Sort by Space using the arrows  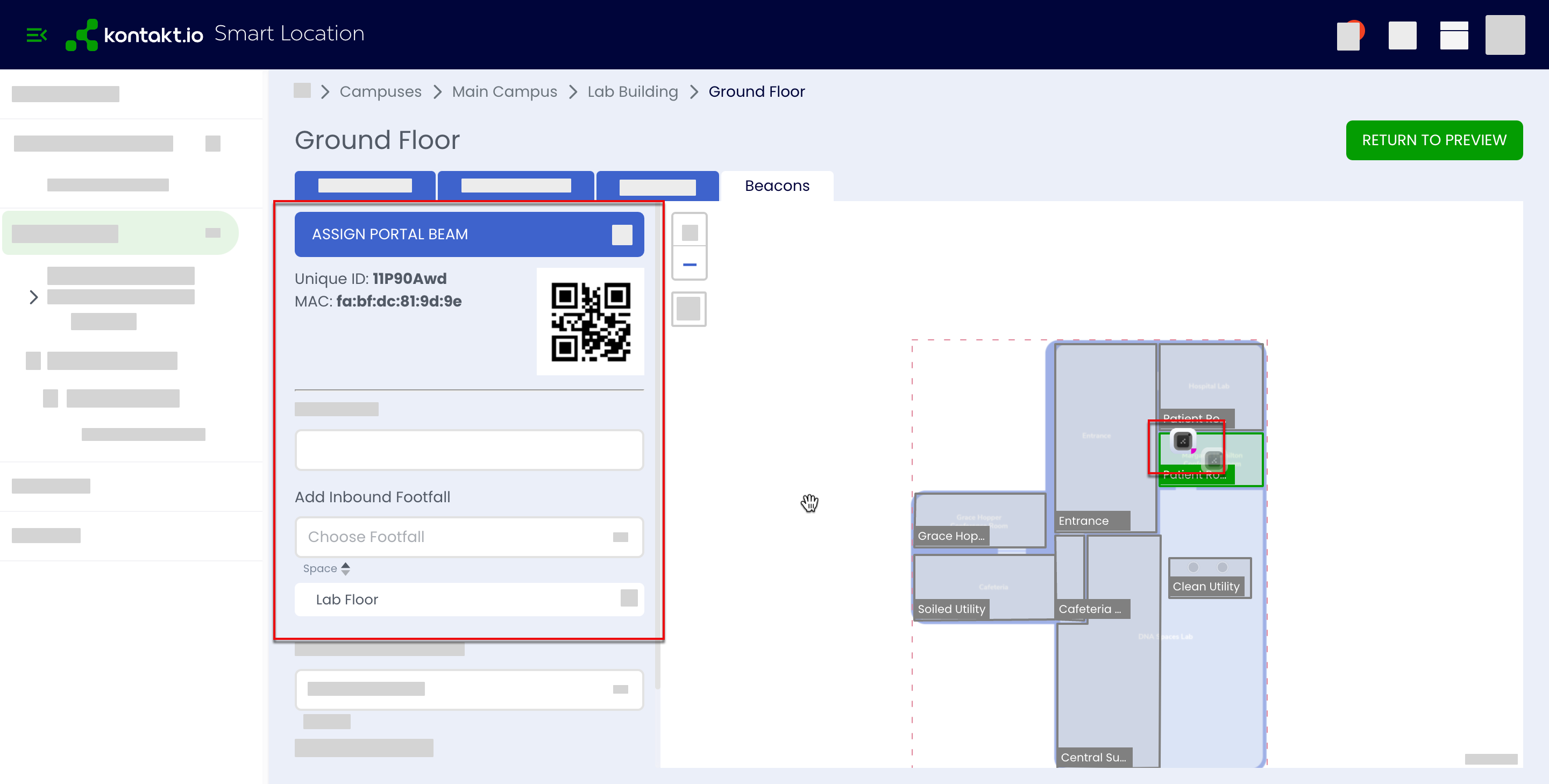345,569
